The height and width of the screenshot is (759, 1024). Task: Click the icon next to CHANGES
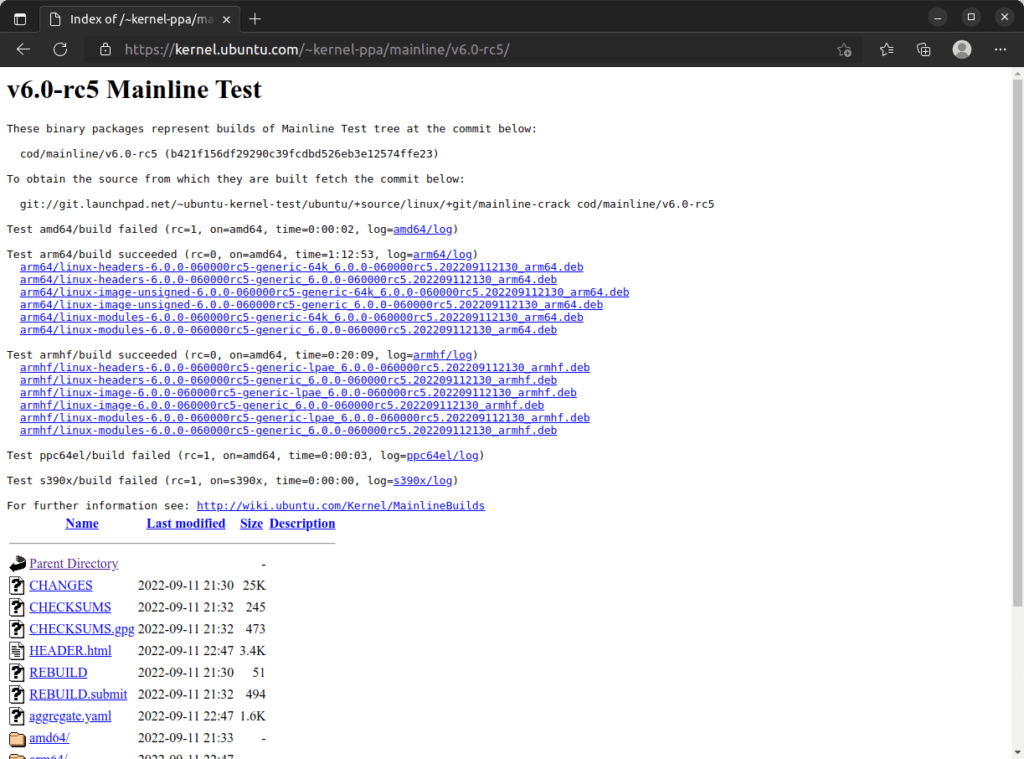pyautogui.click(x=17, y=585)
